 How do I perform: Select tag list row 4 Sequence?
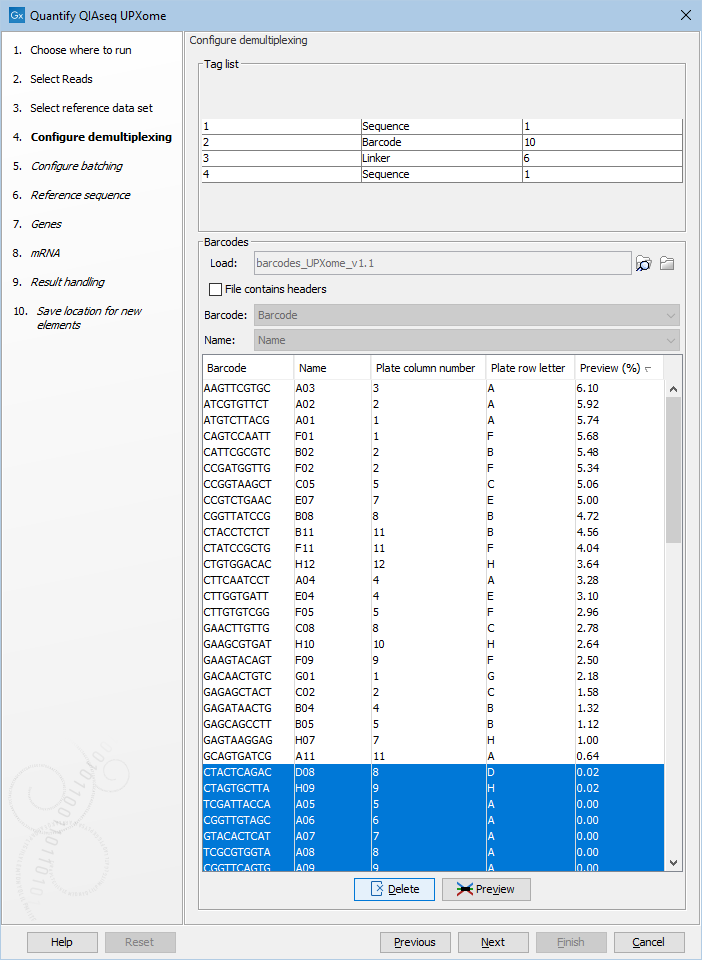coord(442,174)
